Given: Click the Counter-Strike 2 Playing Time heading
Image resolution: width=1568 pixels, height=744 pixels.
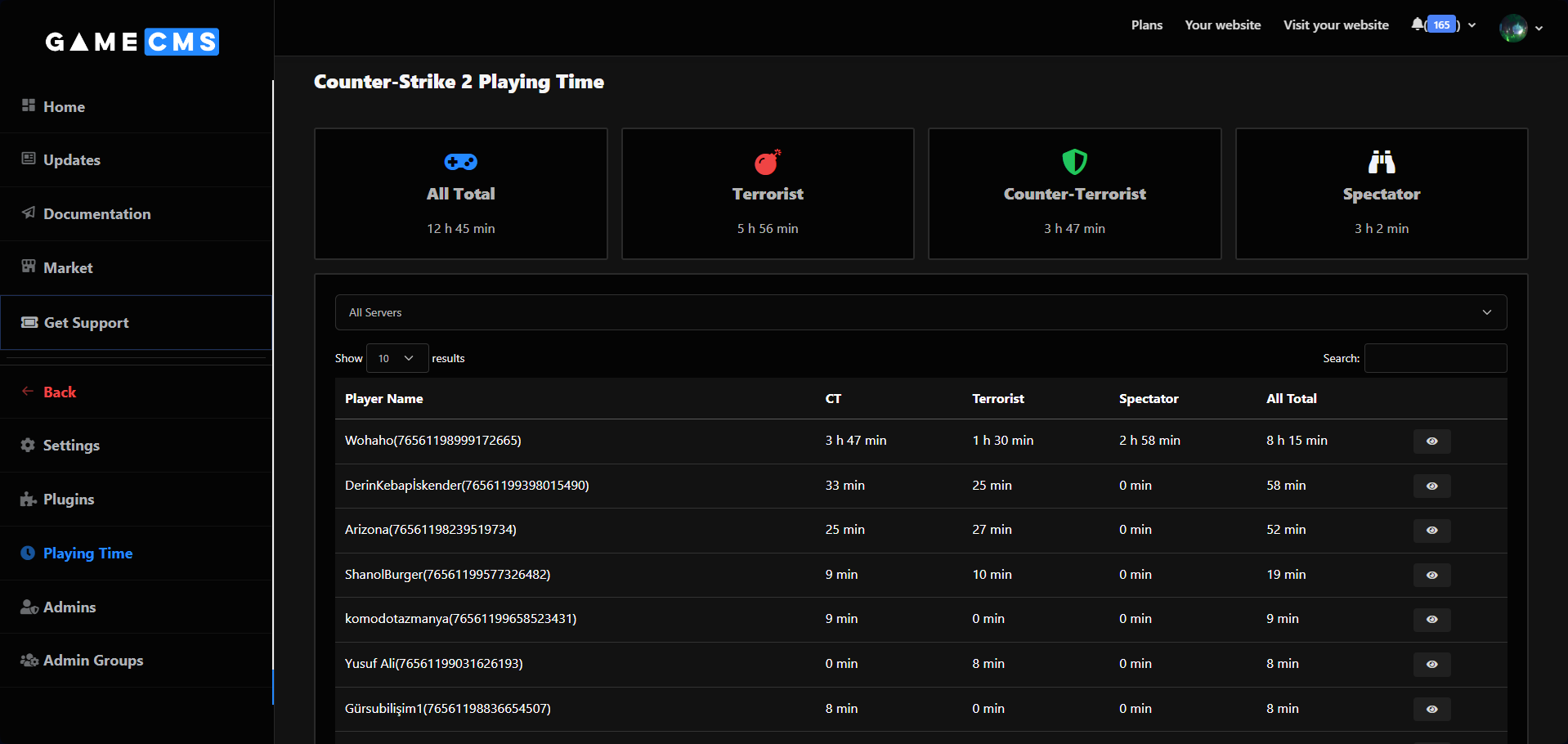Looking at the screenshot, I should [x=459, y=82].
